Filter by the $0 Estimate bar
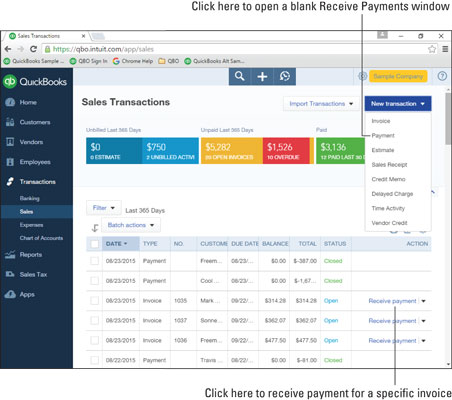Image resolution: width=452 pixels, height=400 pixels. click(x=114, y=151)
